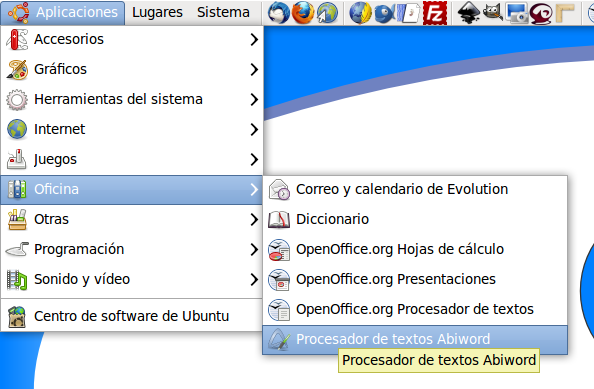Select Procesador de textos Abiword
The image size is (594, 389).
pyautogui.click(x=415, y=339)
